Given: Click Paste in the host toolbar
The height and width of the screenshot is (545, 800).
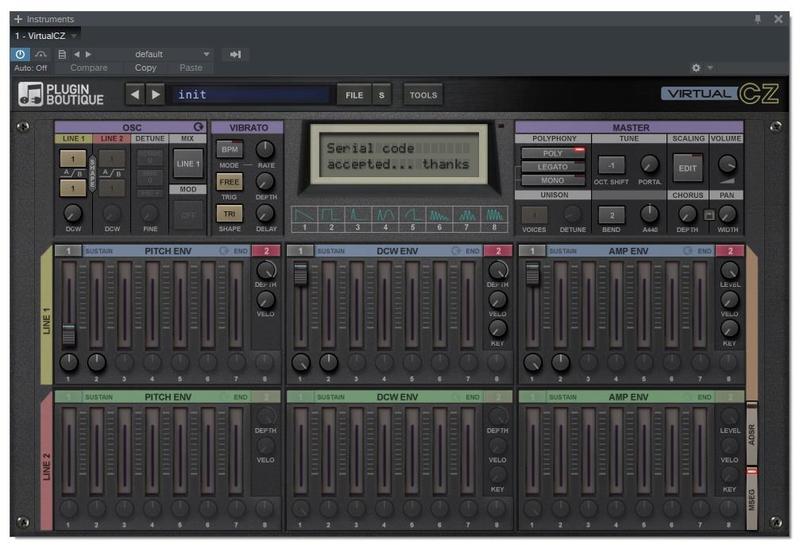Looking at the screenshot, I should pyautogui.click(x=191, y=68).
